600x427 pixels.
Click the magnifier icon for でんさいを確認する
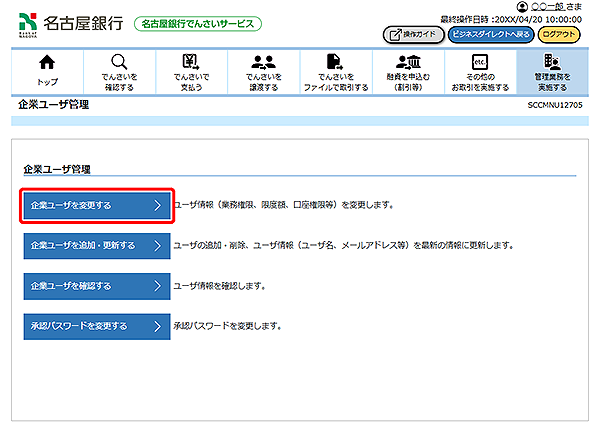(x=119, y=62)
